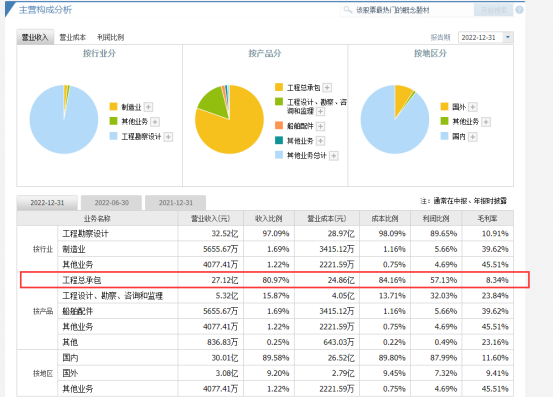Click the 按地区分 pie chart

(x=395, y=119)
